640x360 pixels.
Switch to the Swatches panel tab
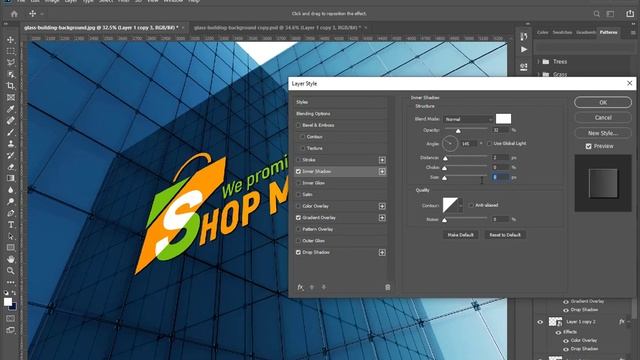[x=562, y=32]
